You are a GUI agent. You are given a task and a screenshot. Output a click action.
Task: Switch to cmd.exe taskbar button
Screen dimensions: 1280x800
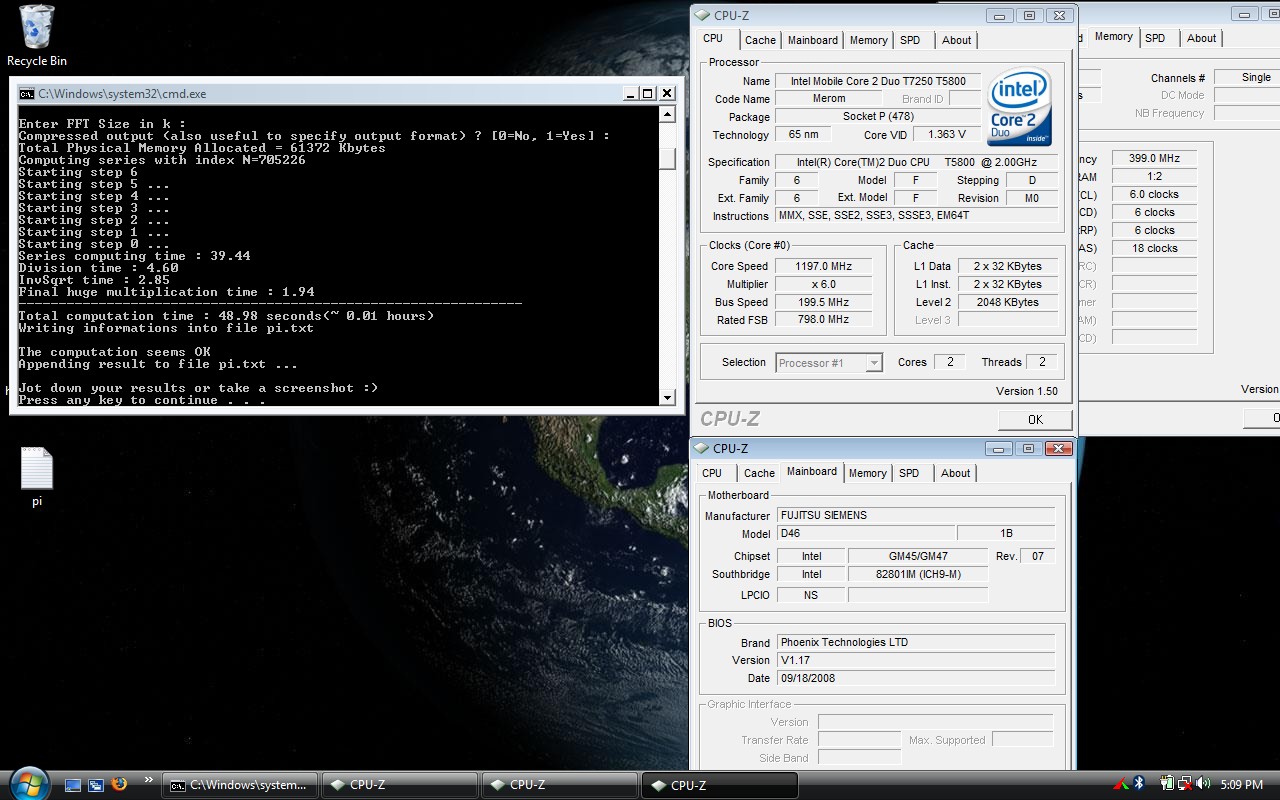pos(240,785)
